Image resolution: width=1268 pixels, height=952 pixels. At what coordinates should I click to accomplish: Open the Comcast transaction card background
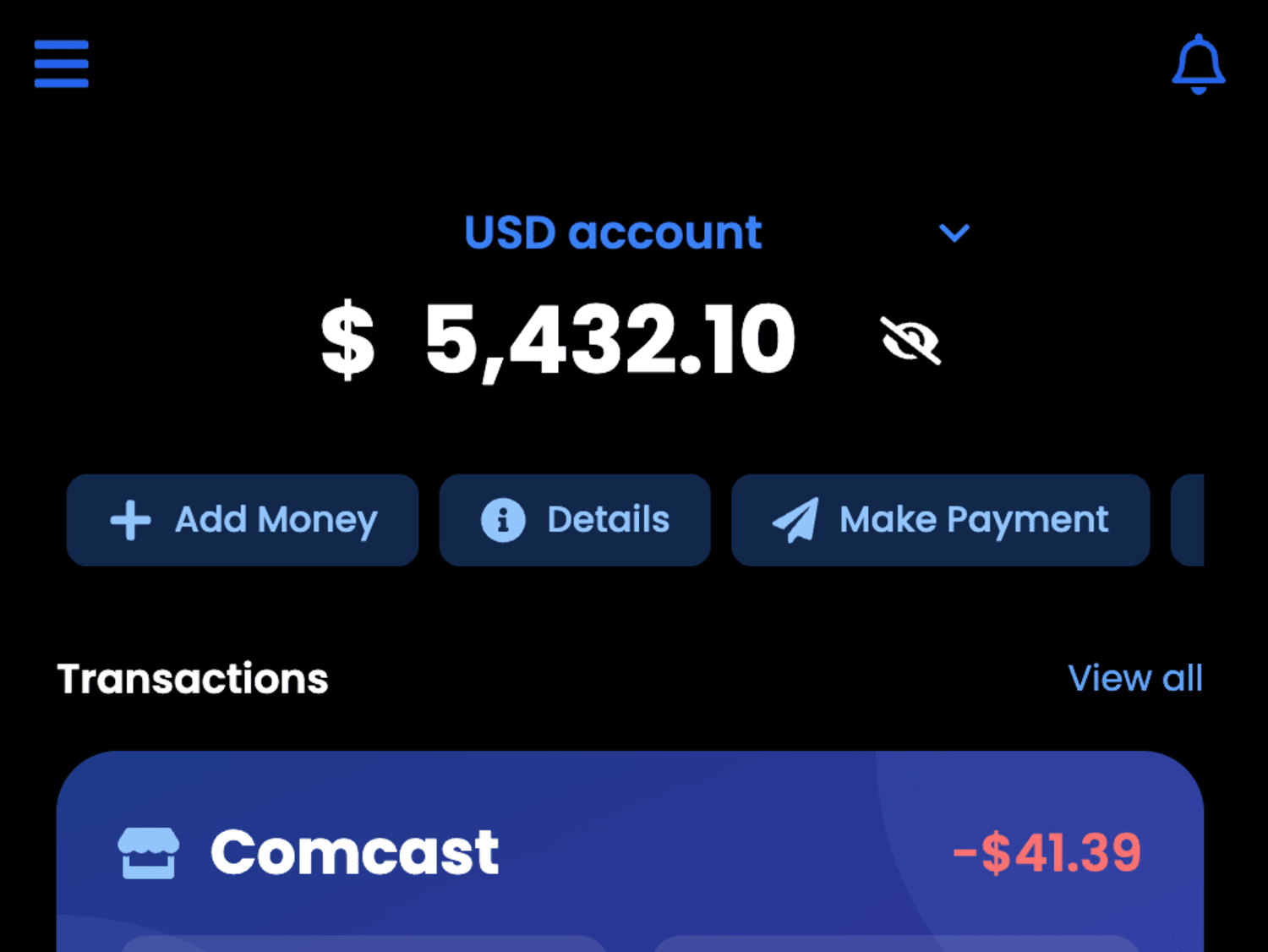(x=630, y=851)
